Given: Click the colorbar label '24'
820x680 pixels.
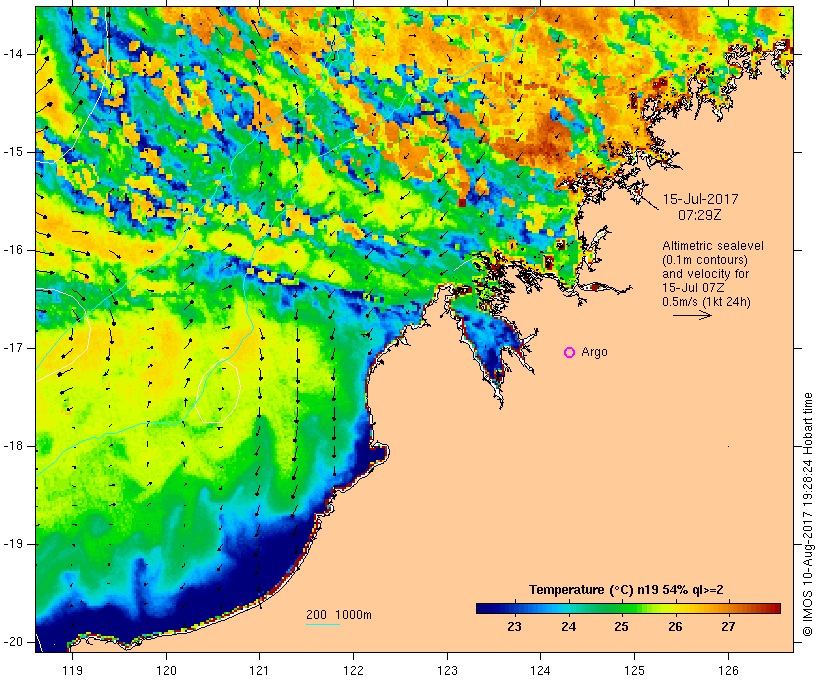Looking at the screenshot, I should pos(568,627).
